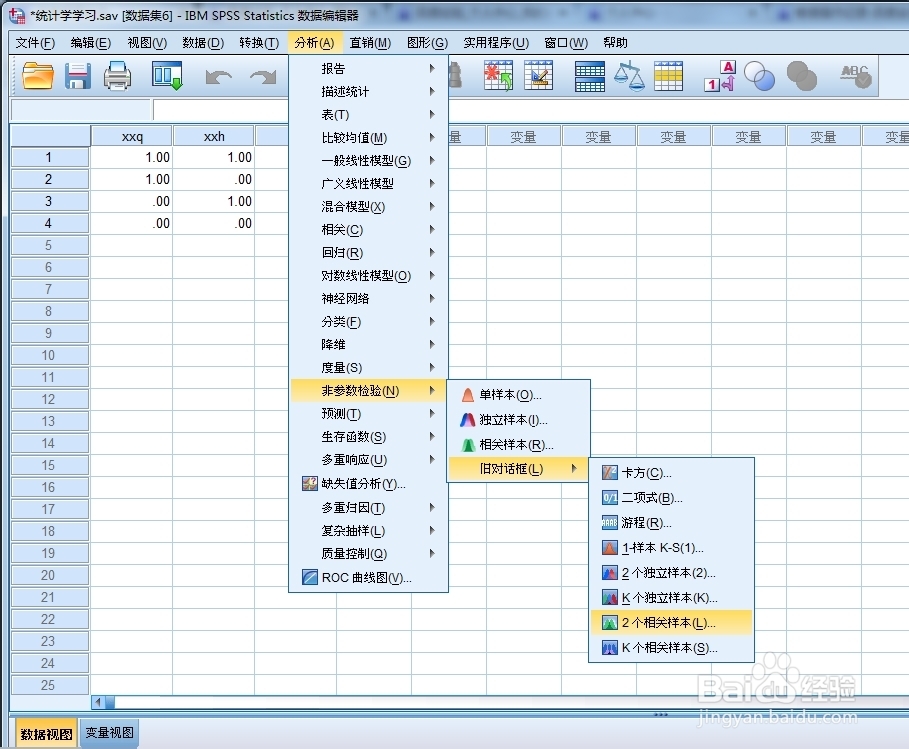Click the ROC curve icon

[x=310, y=577]
